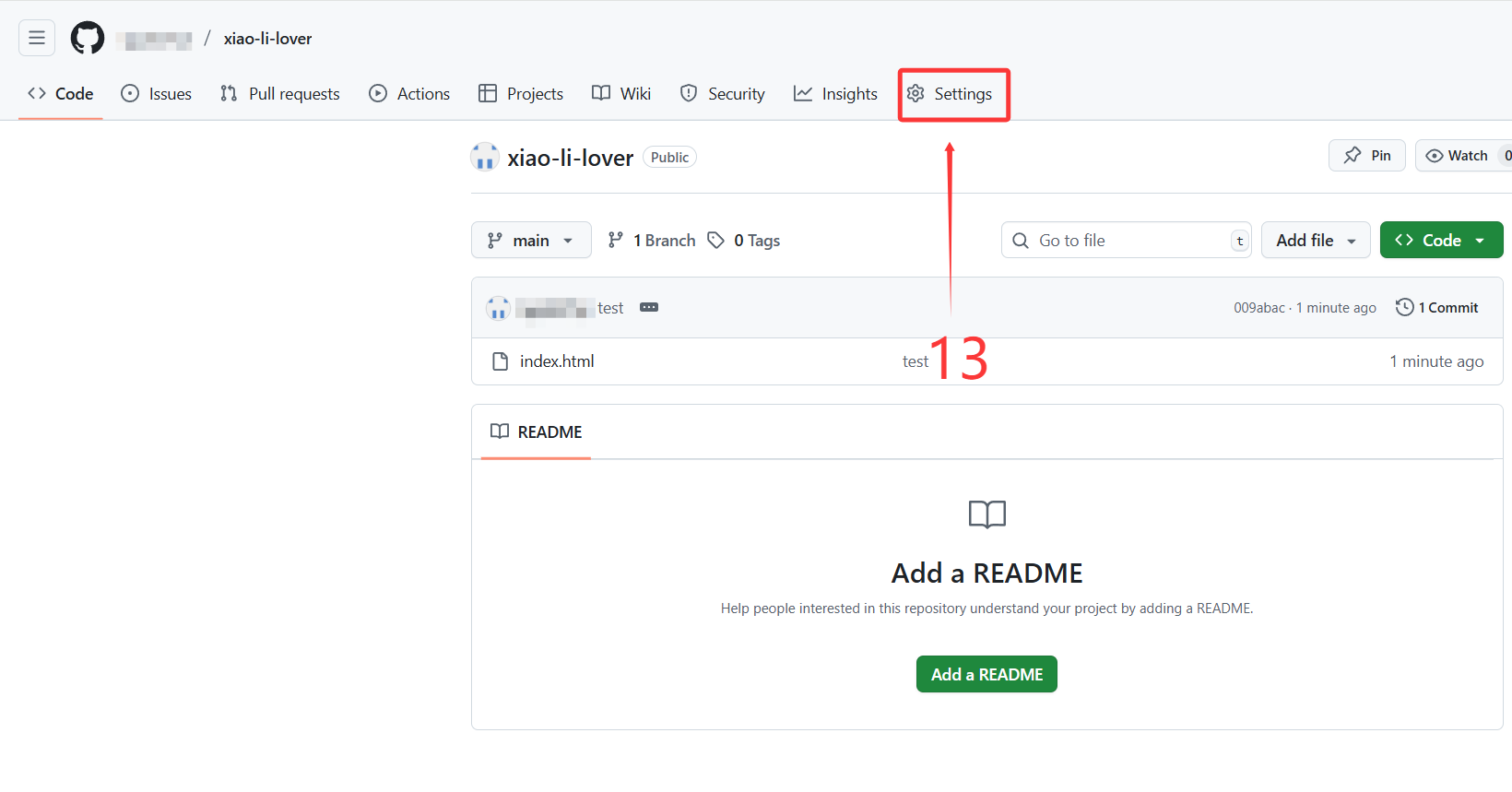The width and height of the screenshot is (1512, 792).
Task: Open commit hash 009abac
Action: [1259, 308]
